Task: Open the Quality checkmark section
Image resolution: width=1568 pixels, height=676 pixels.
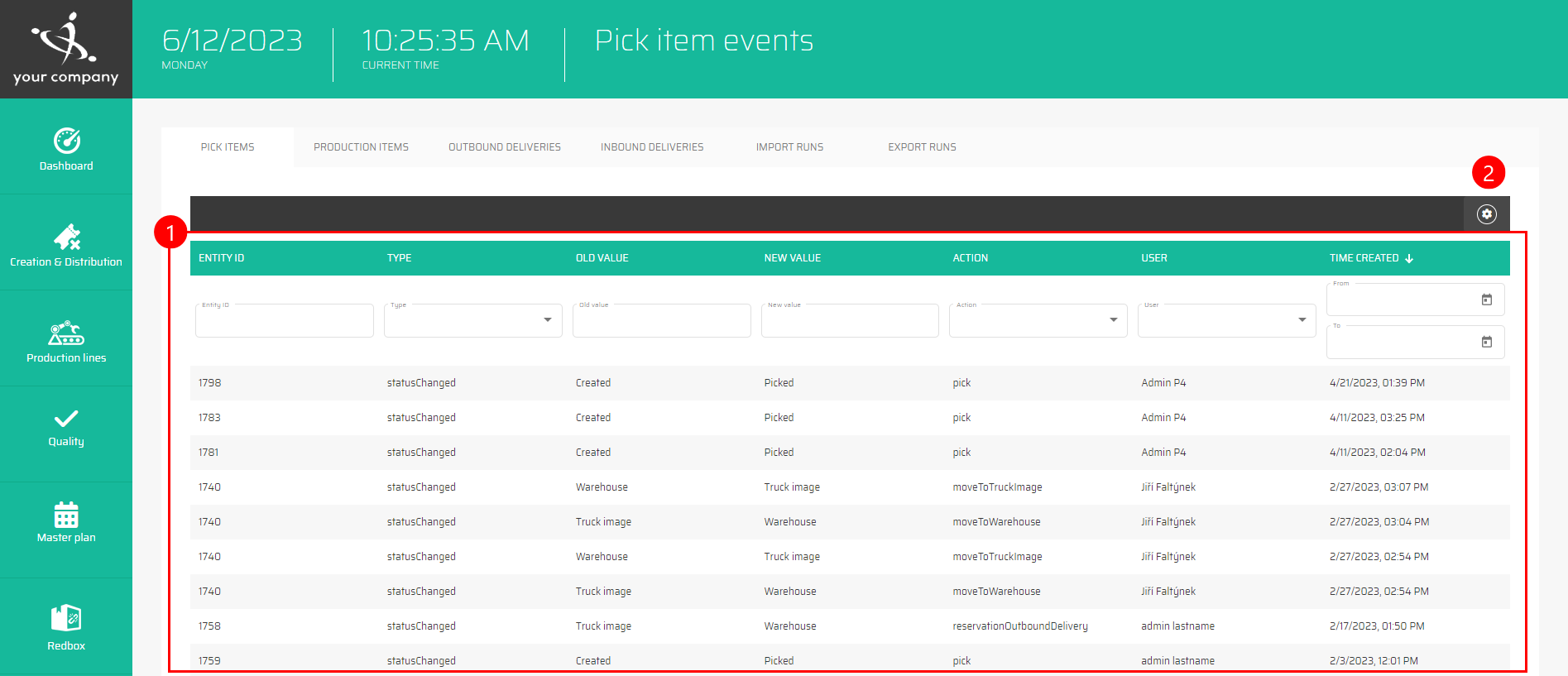Action: coord(66,427)
